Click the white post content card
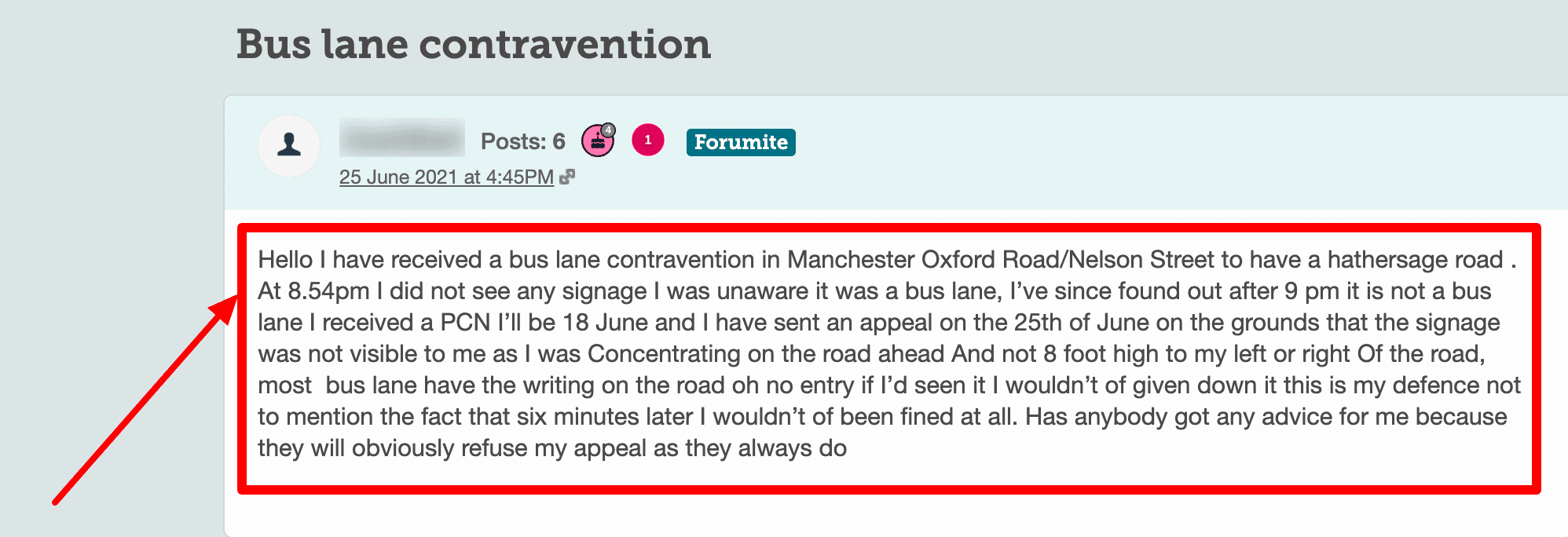This screenshot has width=1568, height=537. [x=864, y=510]
